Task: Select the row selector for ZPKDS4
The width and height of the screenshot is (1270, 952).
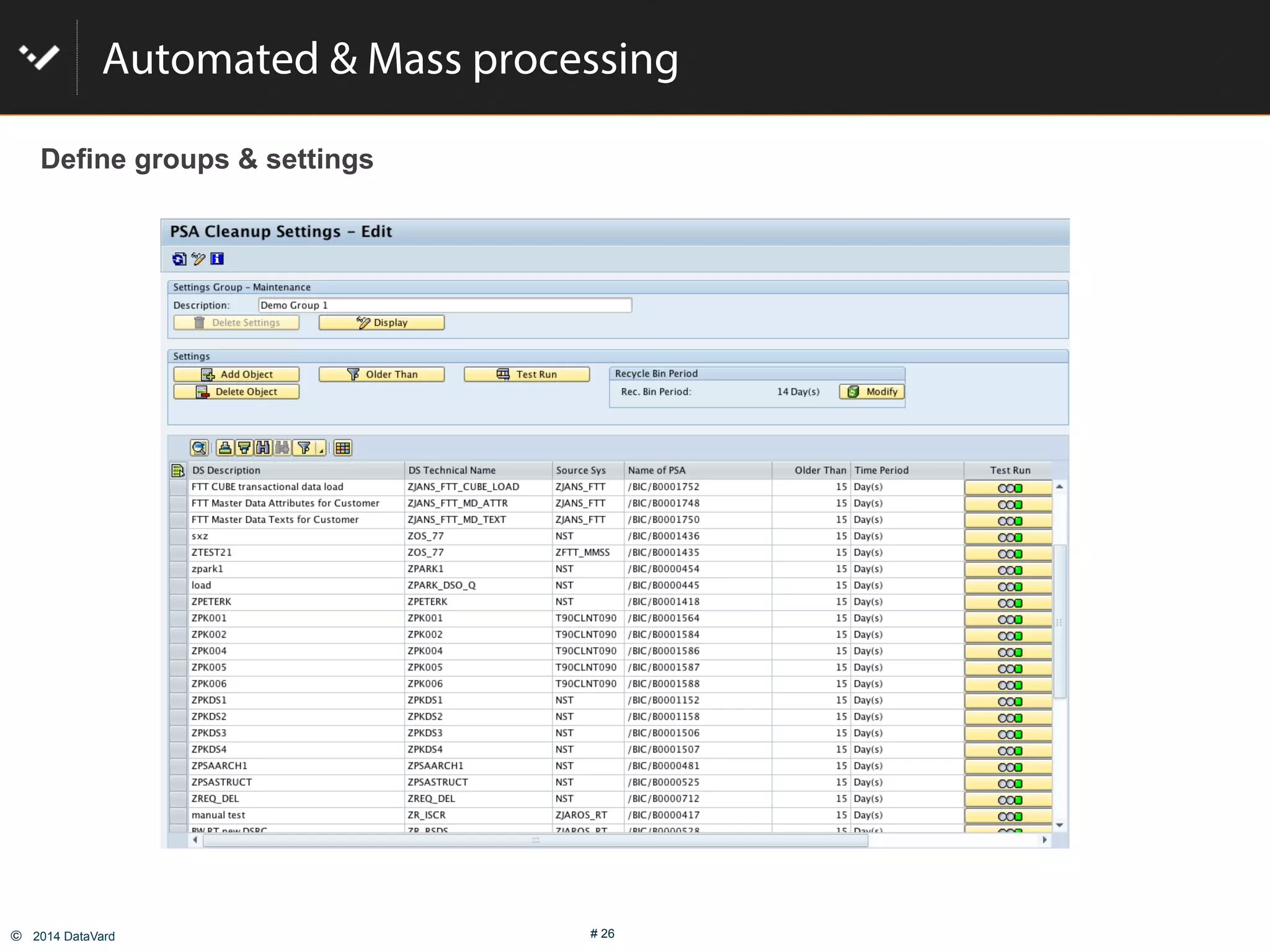Action: (179, 749)
